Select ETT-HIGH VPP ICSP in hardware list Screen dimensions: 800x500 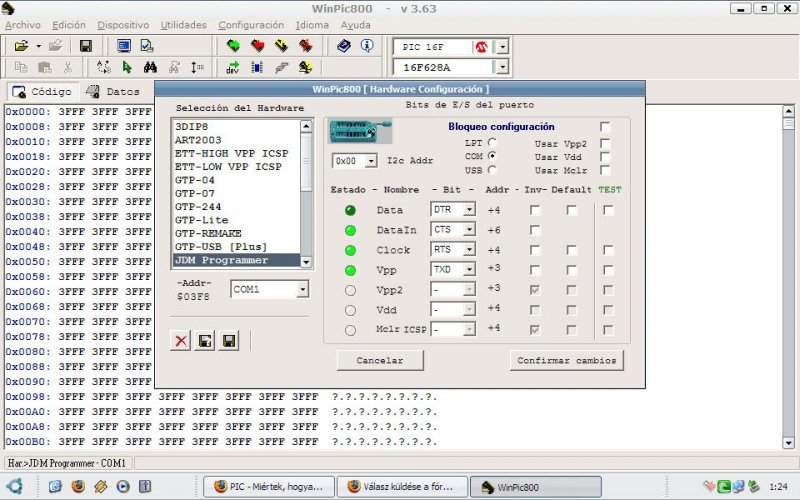click(236, 154)
